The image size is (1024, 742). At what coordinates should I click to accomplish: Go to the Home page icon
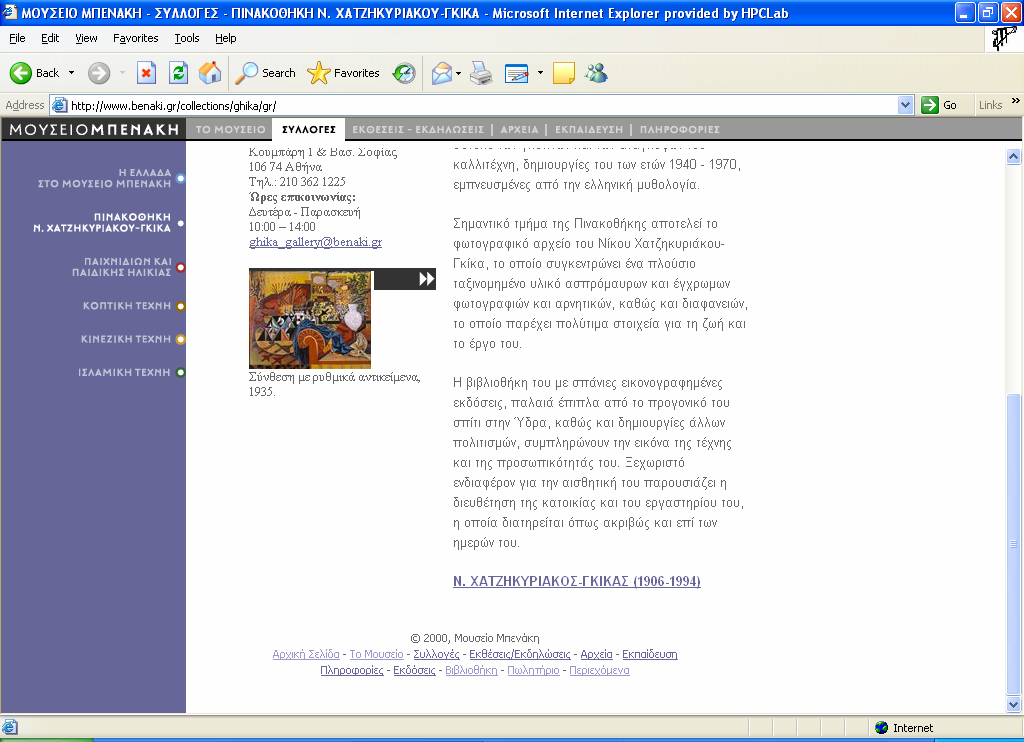(210, 73)
